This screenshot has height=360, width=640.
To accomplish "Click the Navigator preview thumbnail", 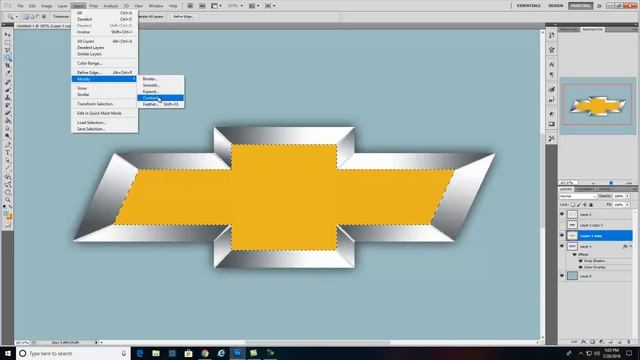I will 598,106.
